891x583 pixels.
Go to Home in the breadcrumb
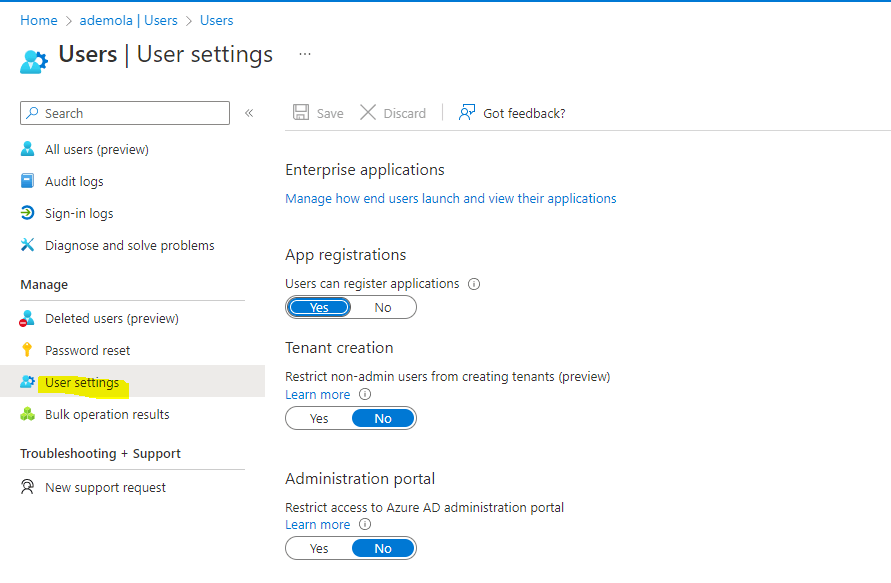39,20
